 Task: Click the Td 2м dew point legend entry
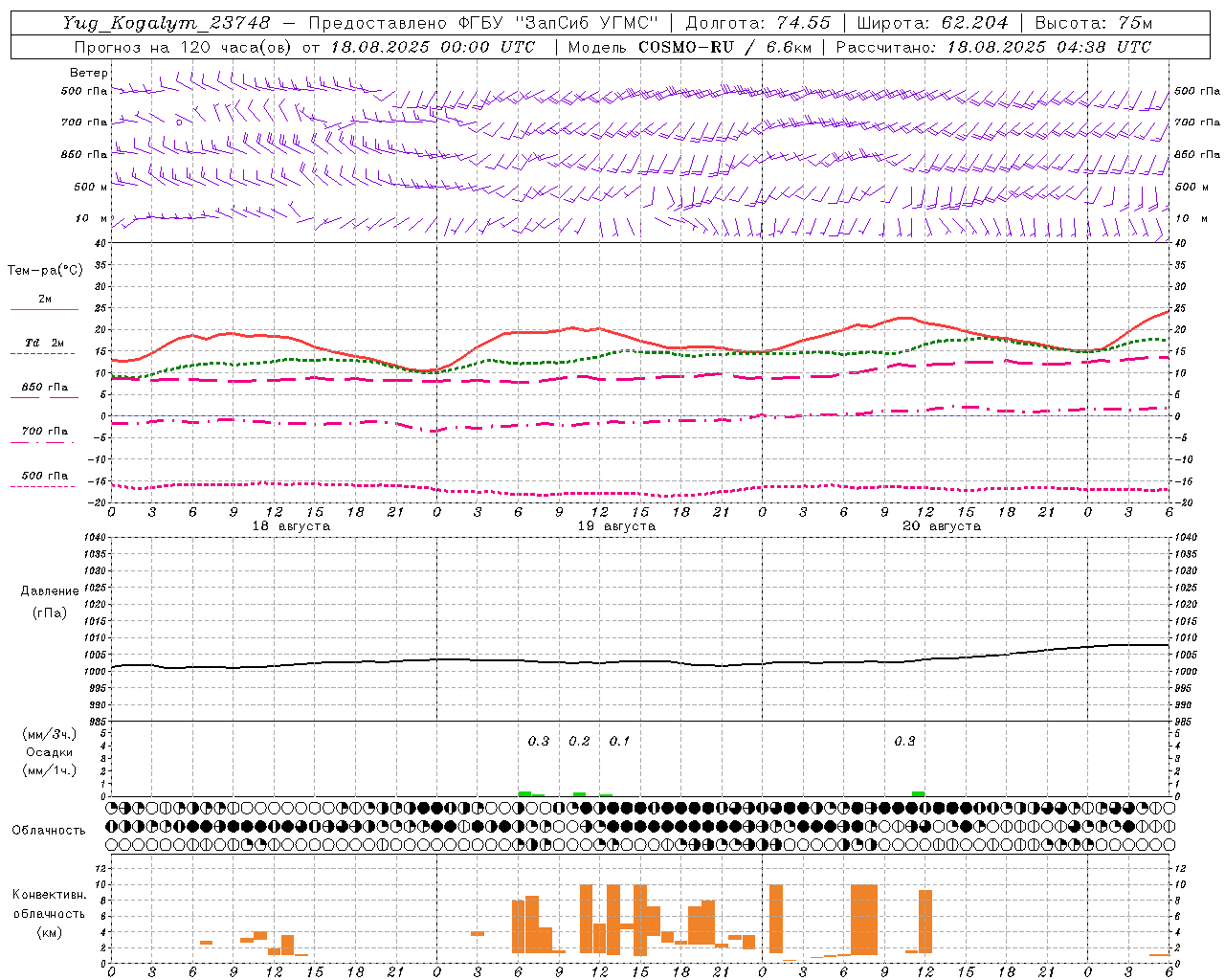(44, 342)
